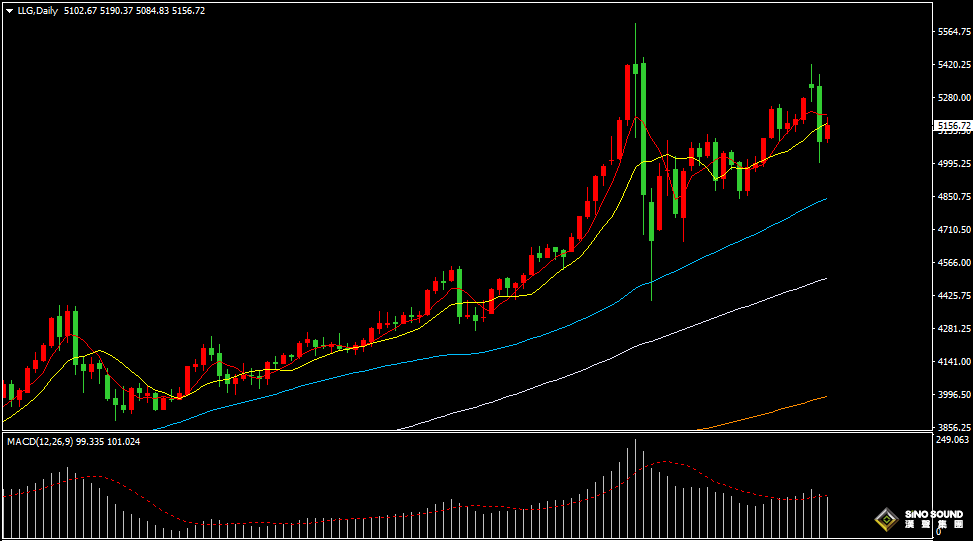Click the 5564.75 price axis label
973x541 pixels.
(x=954, y=32)
